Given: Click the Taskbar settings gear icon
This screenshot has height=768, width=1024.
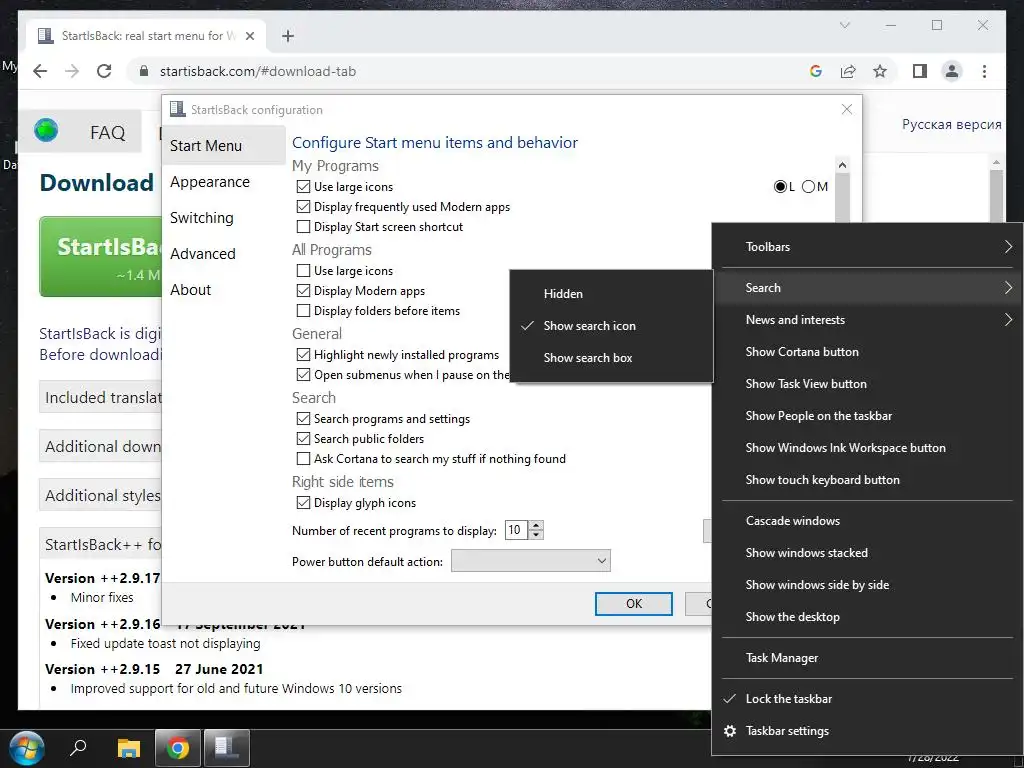Looking at the screenshot, I should pos(730,731).
